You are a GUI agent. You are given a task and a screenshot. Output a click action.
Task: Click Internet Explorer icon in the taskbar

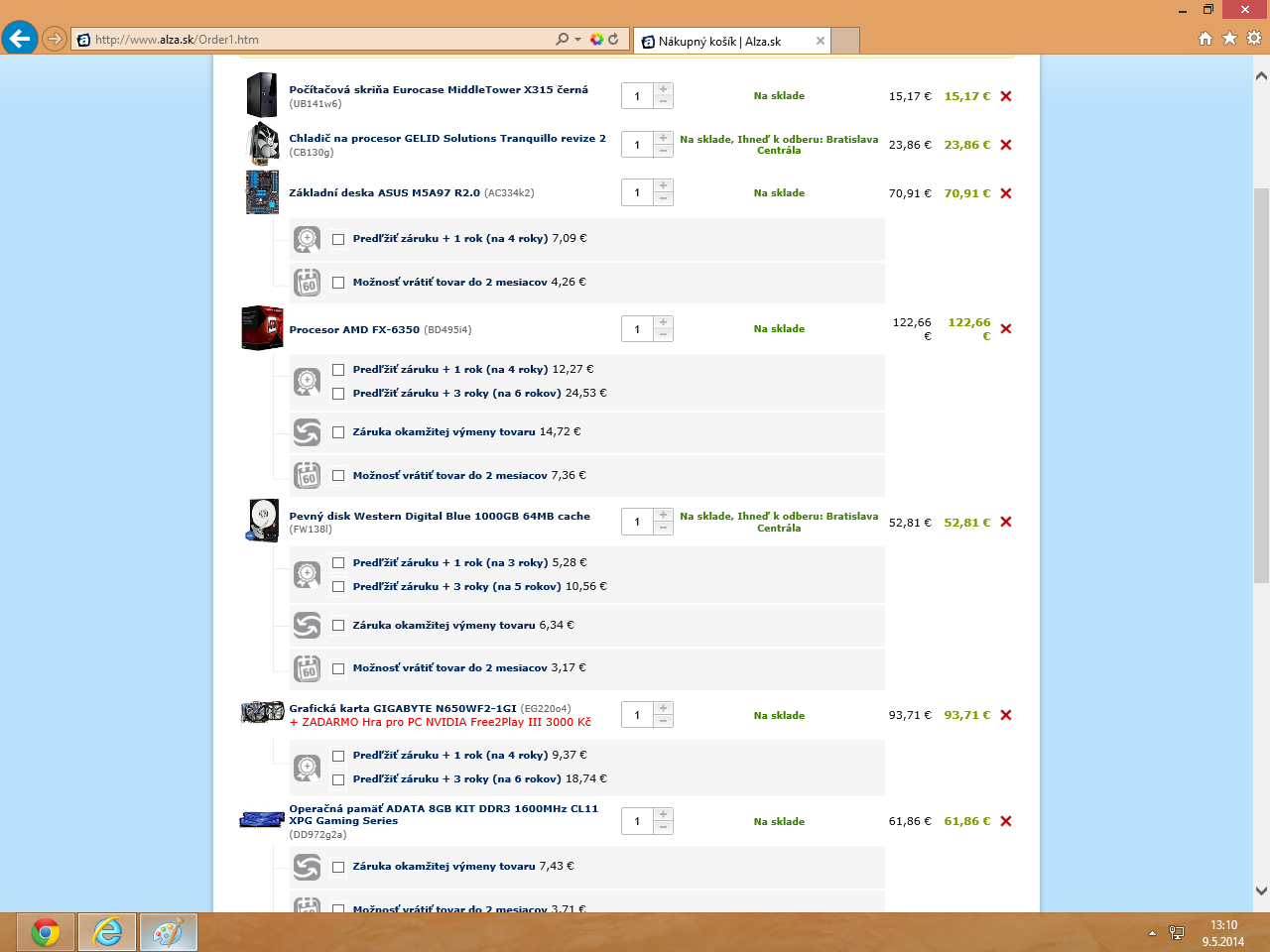click(107, 932)
